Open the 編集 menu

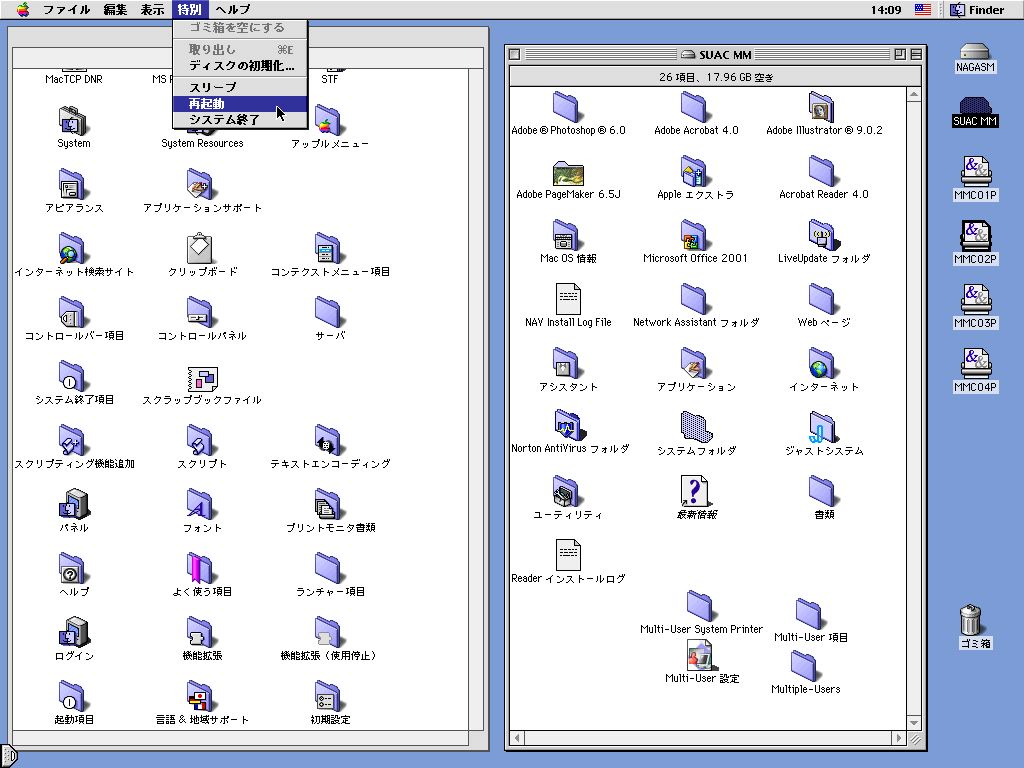tap(115, 9)
